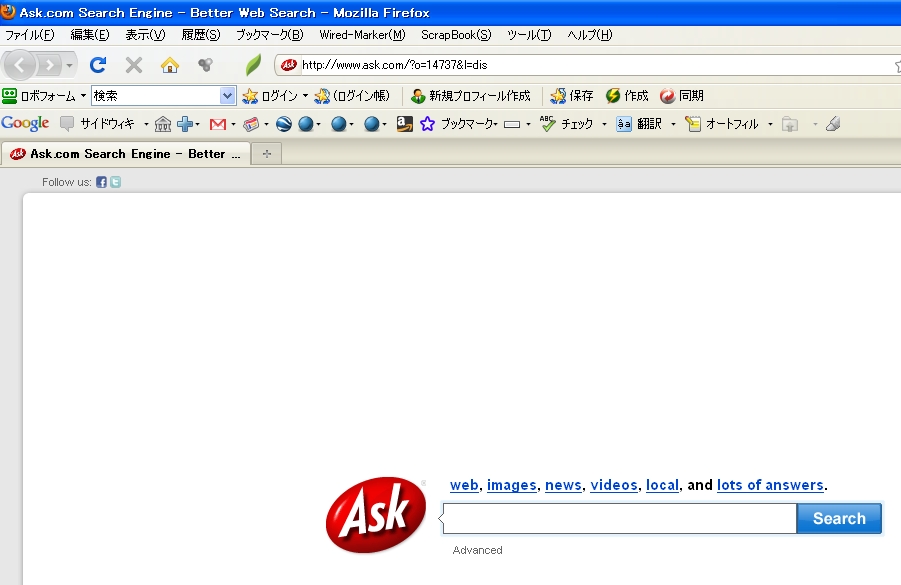Click the URL address bar
The width and height of the screenshot is (901, 585).
(586, 65)
